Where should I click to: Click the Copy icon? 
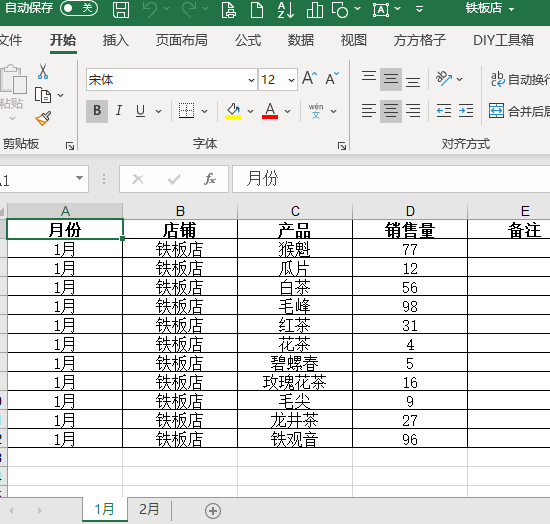point(43,95)
